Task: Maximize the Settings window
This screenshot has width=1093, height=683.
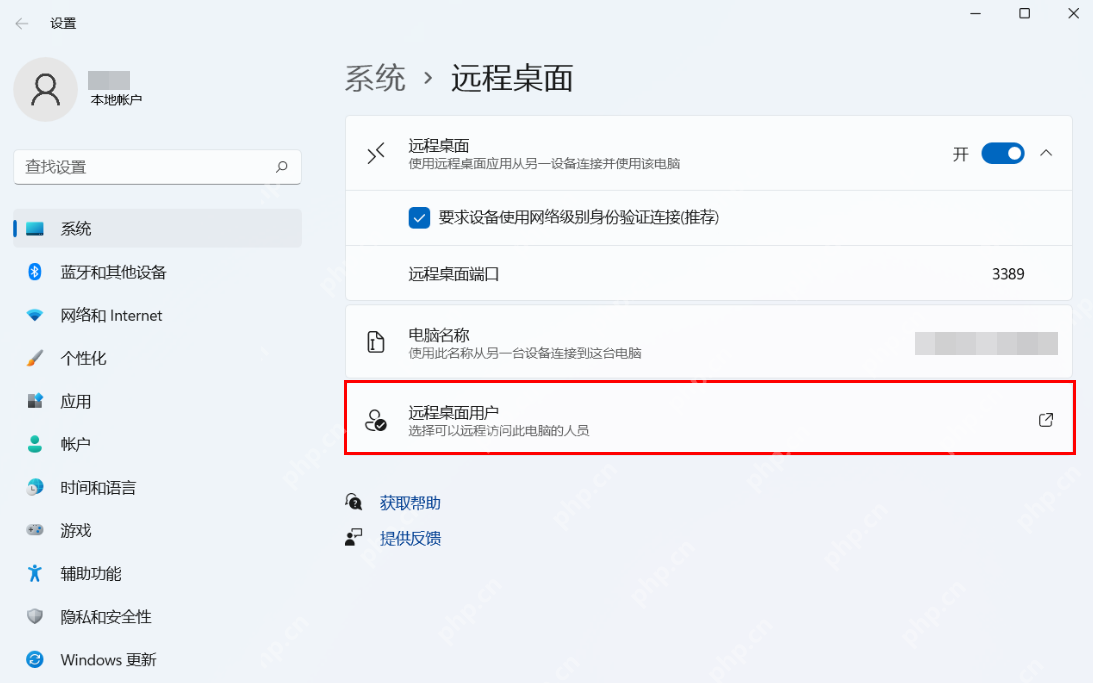Action: pos(1024,13)
